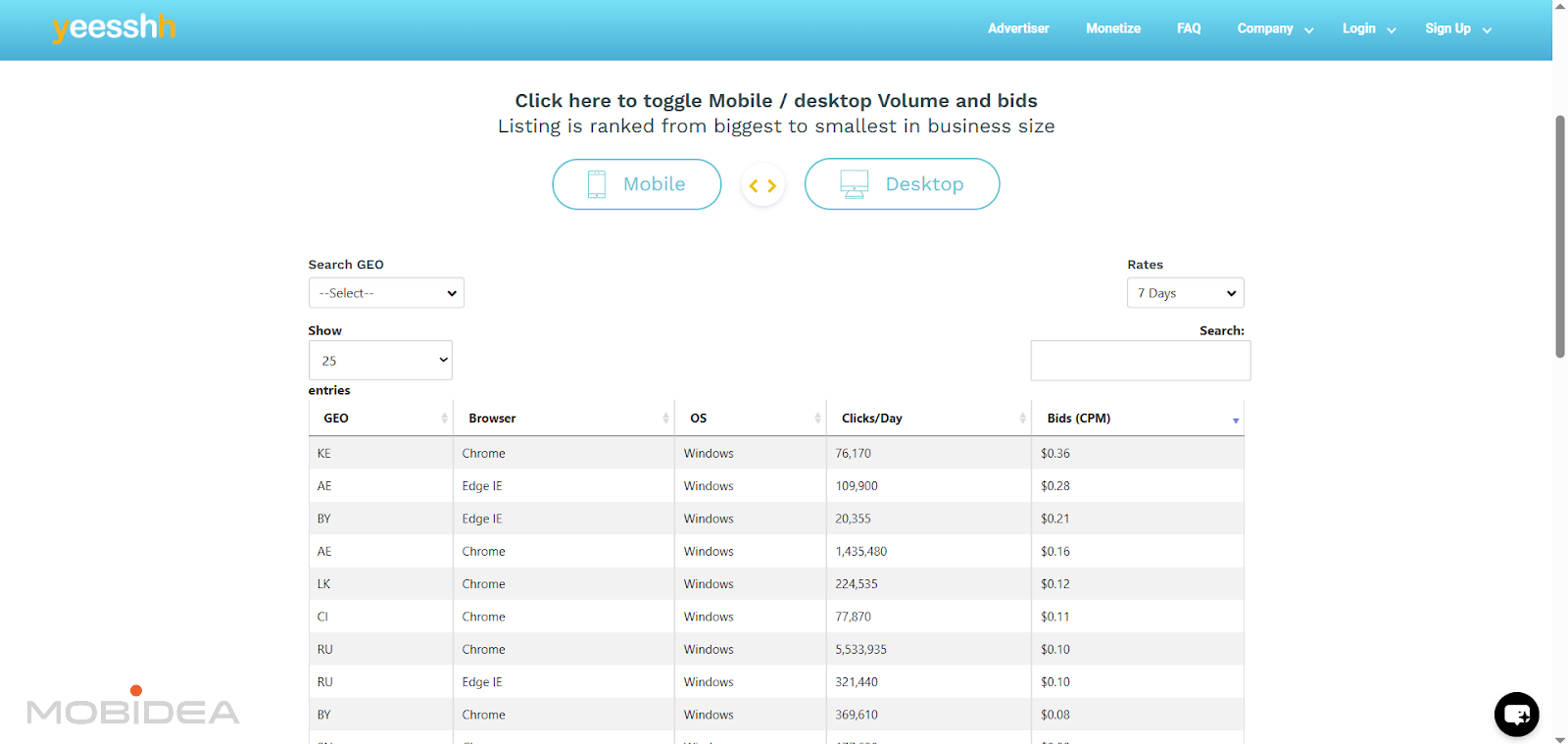Click the page vertical scrollbar thumb
Viewport: 1568px width, 744px height.
[1560, 235]
